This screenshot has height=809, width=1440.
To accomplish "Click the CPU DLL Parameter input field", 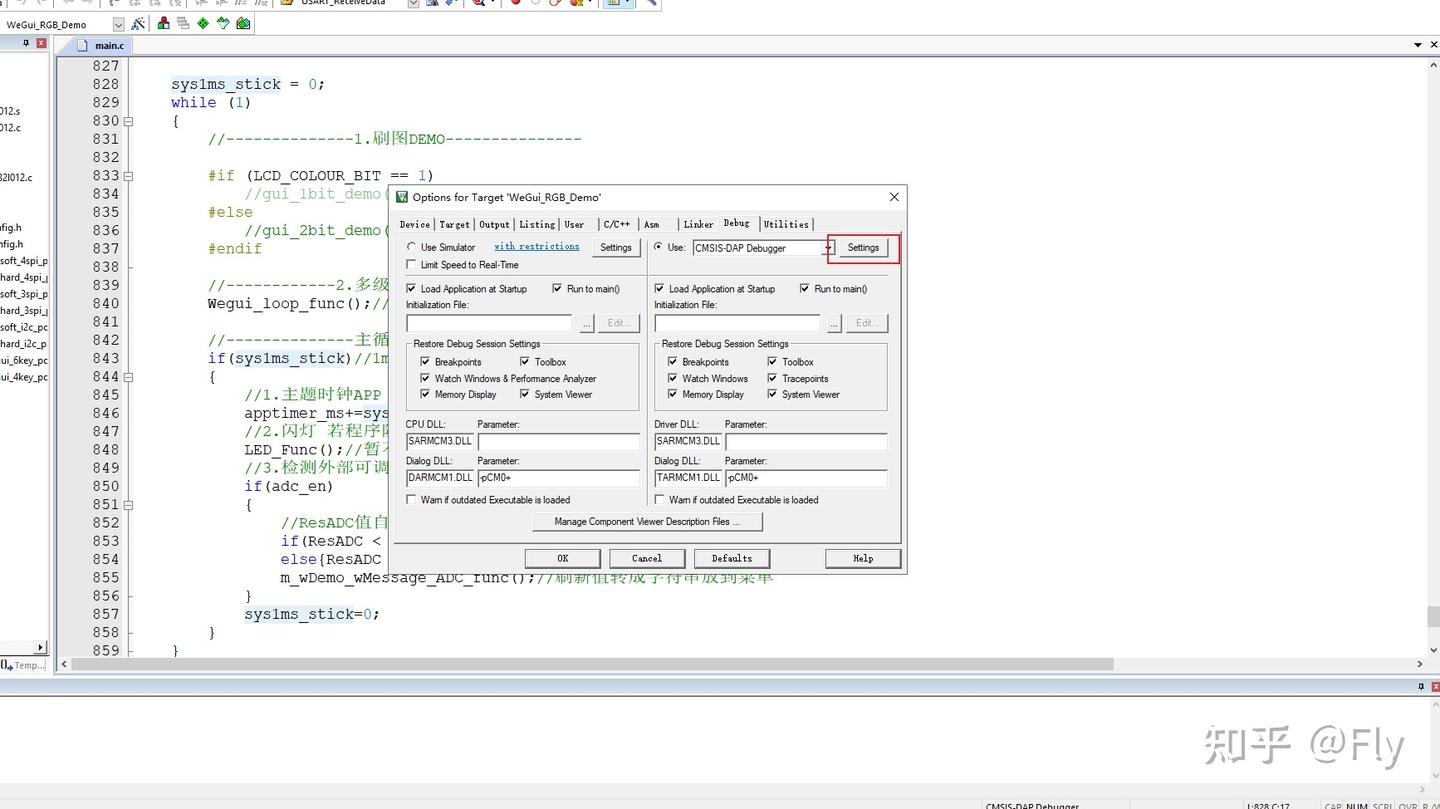I will [x=559, y=441].
